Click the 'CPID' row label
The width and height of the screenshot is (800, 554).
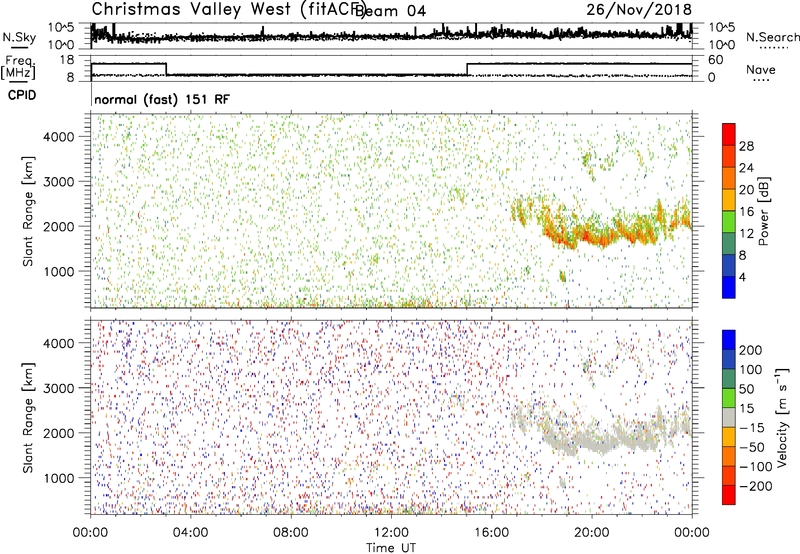[22, 95]
